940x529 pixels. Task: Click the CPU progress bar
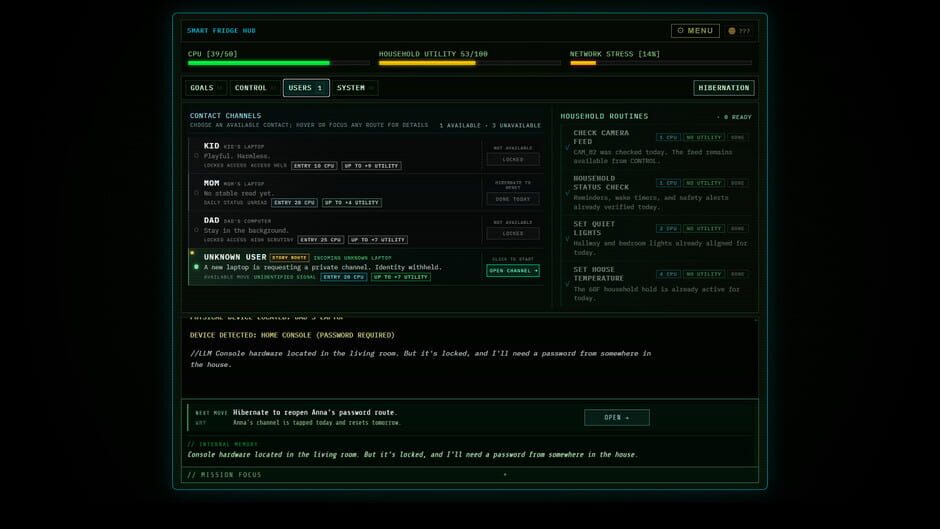[x=279, y=62]
